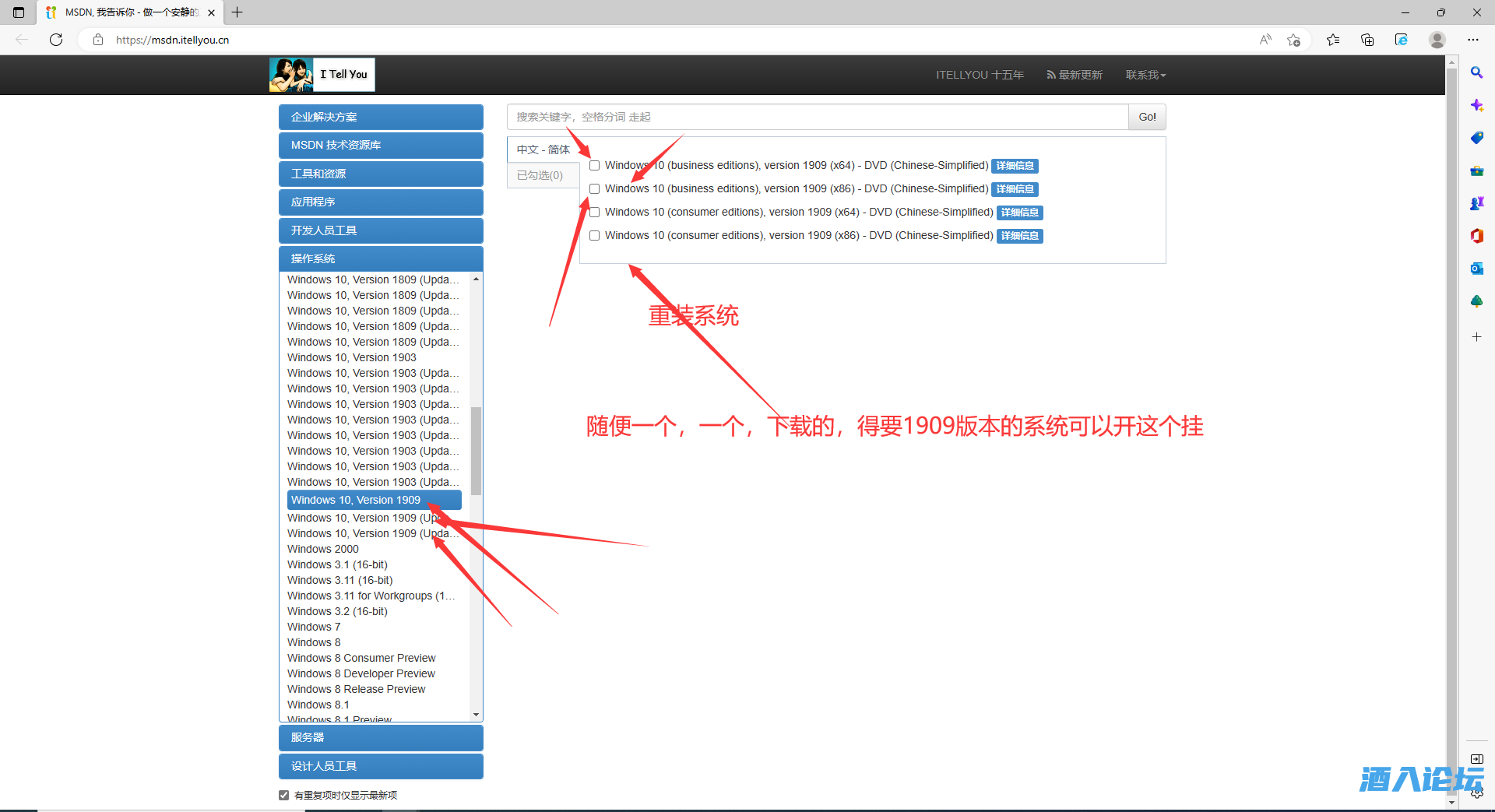Open 详细信息 for consumer editions x64
Viewport: 1495px width, 812px height.
click(x=1020, y=213)
